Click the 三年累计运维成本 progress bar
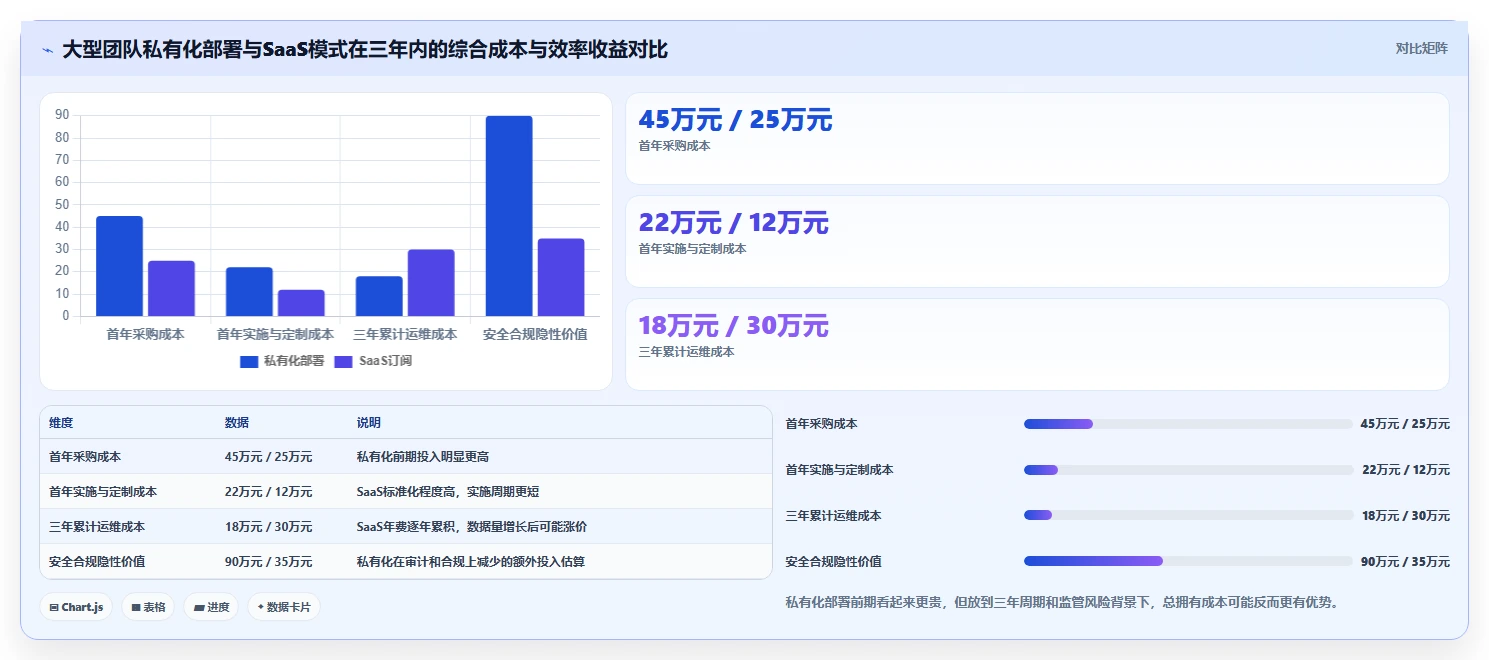 pyautogui.click(x=1188, y=515)
